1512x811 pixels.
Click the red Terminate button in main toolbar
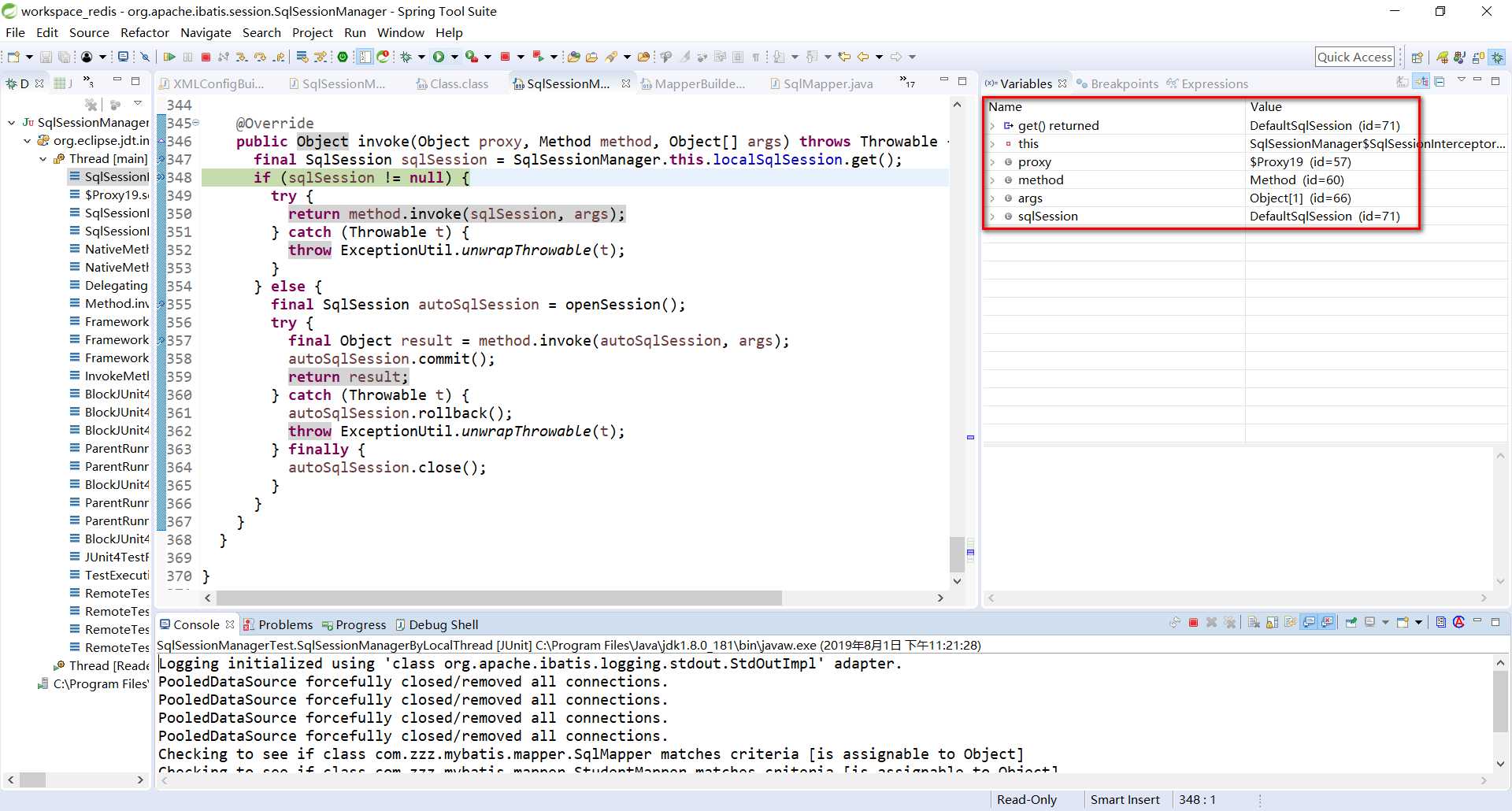(206, 57)
